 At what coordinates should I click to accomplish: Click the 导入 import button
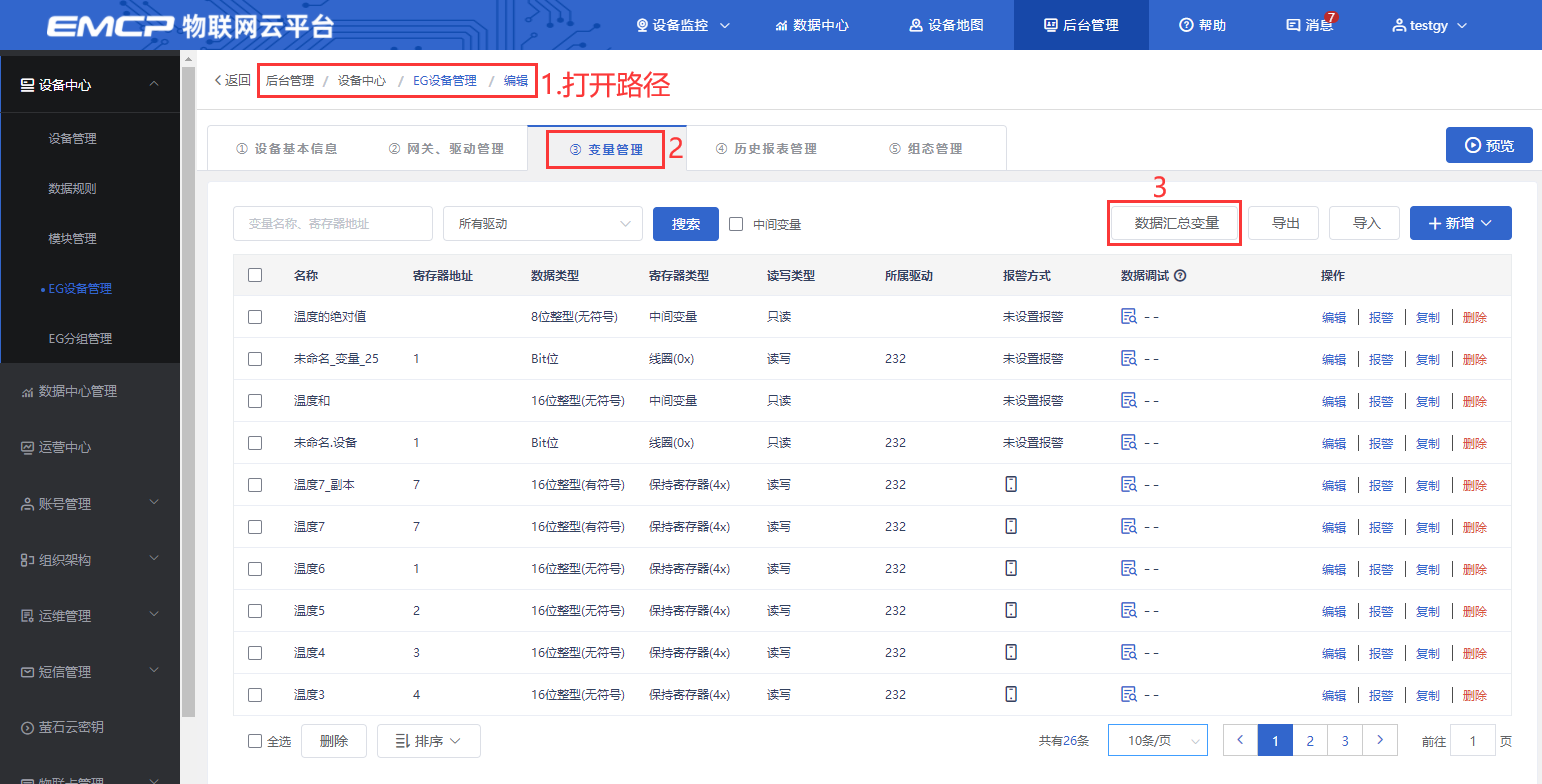click(1366, 224)
